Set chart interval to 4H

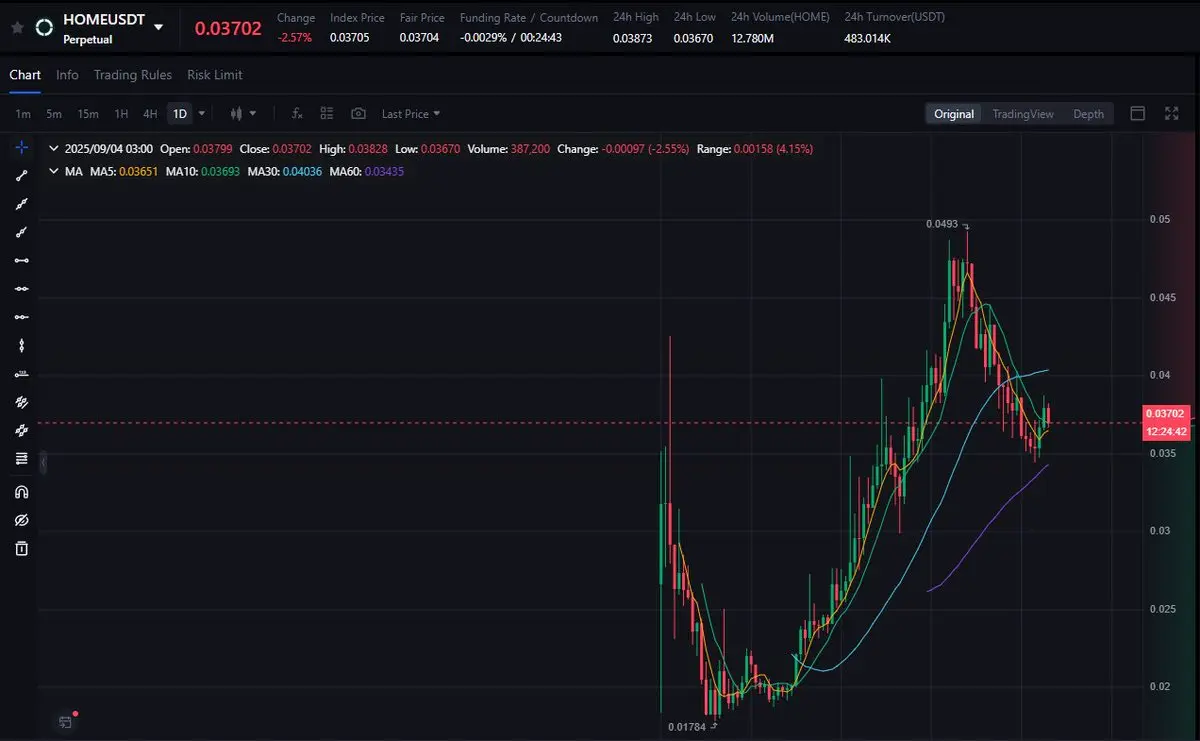pos(150,114)
